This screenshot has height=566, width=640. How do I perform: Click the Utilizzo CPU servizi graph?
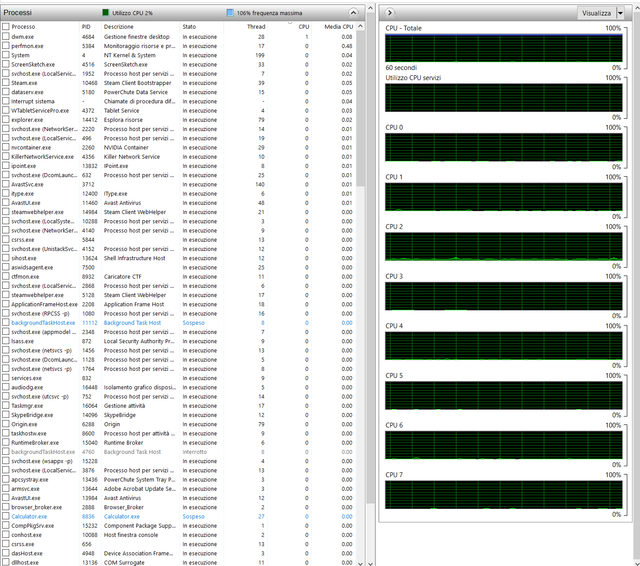504,98
